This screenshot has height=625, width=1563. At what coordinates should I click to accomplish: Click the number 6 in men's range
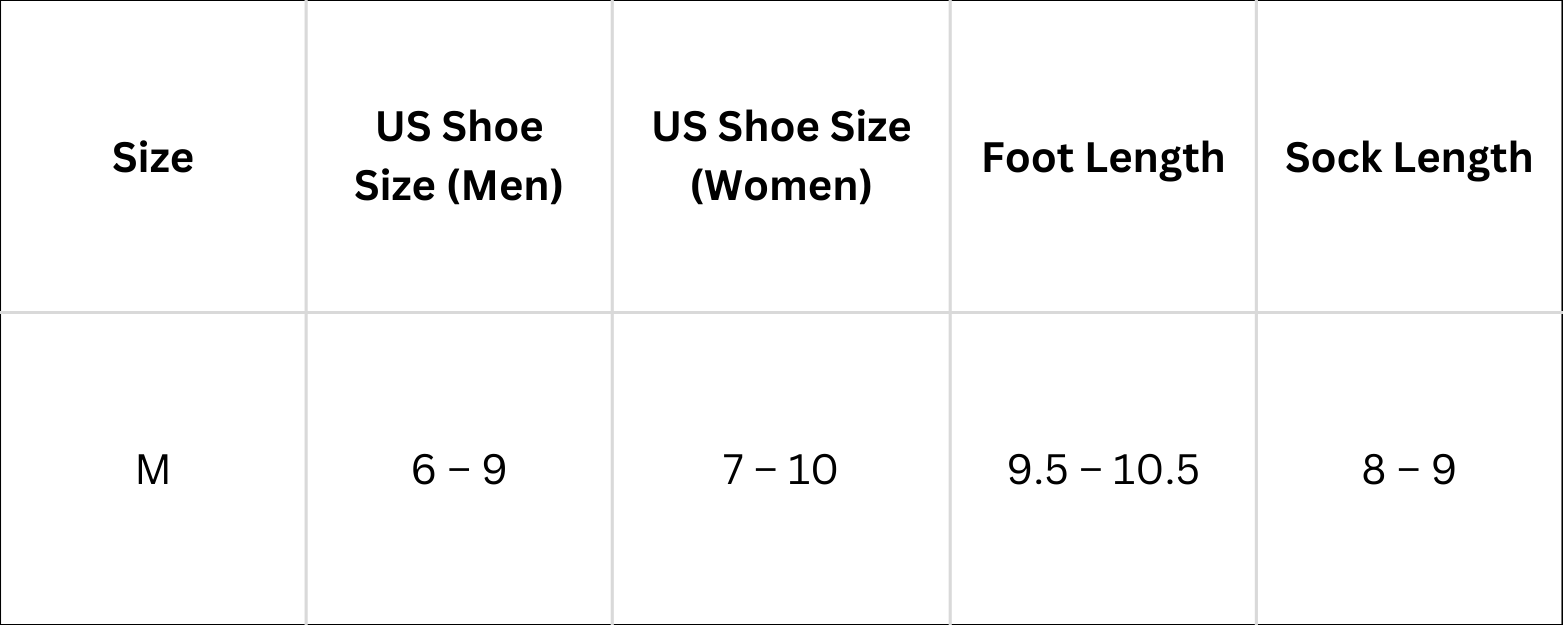(424, 469)
